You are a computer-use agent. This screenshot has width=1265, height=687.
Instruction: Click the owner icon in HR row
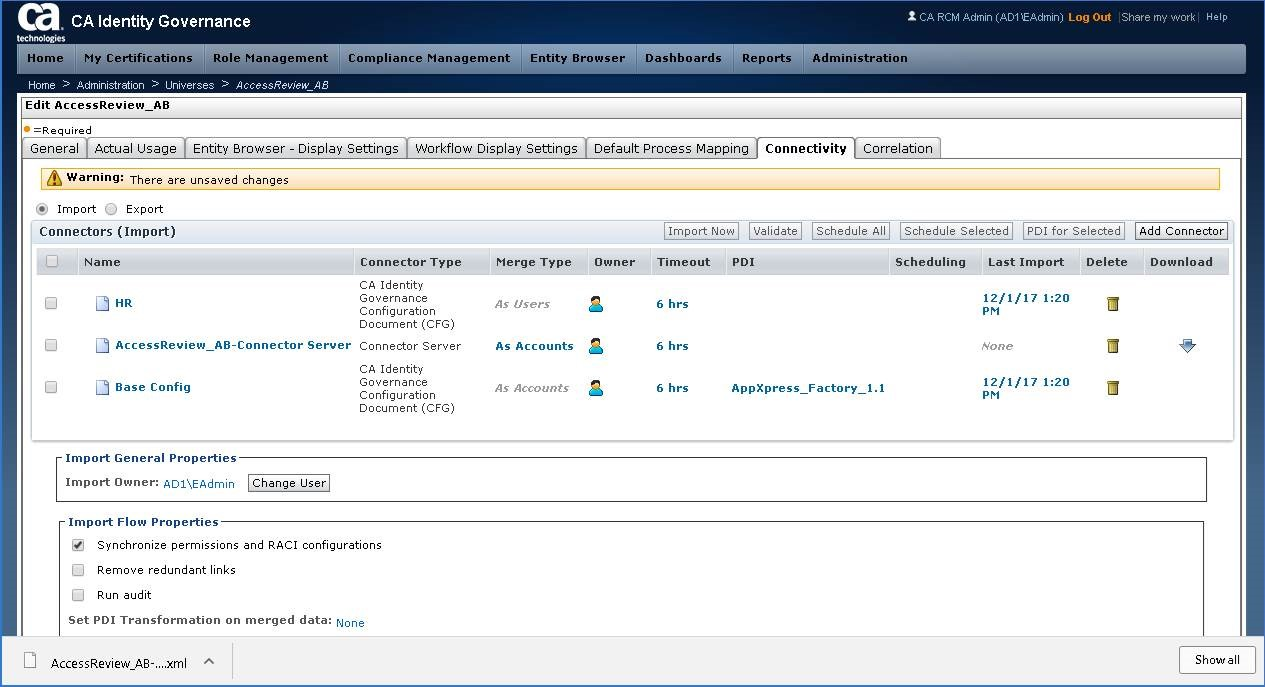596,304
